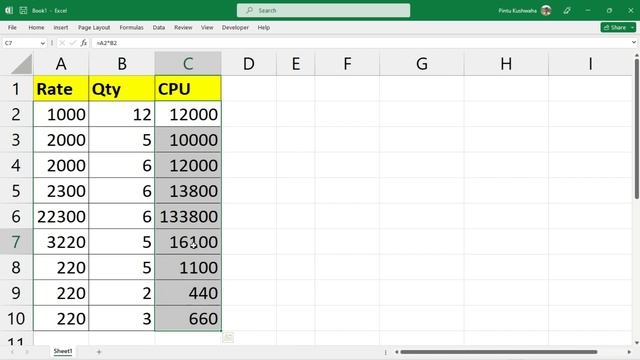Viewport: 640px width, 360px height.
Task: Click horizontal scrollbar right arrow
Action: coord(629,352)
